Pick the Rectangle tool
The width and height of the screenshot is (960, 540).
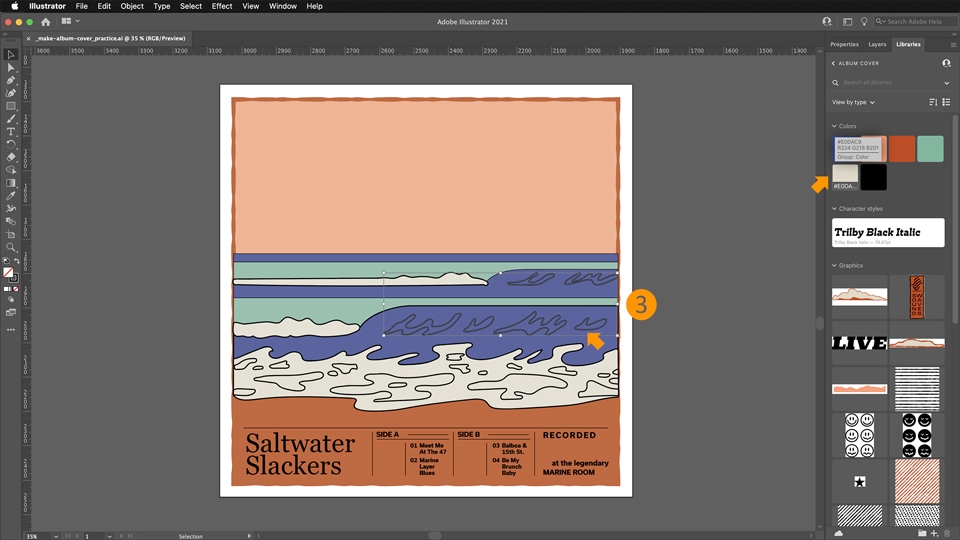(x=11, y=106)
